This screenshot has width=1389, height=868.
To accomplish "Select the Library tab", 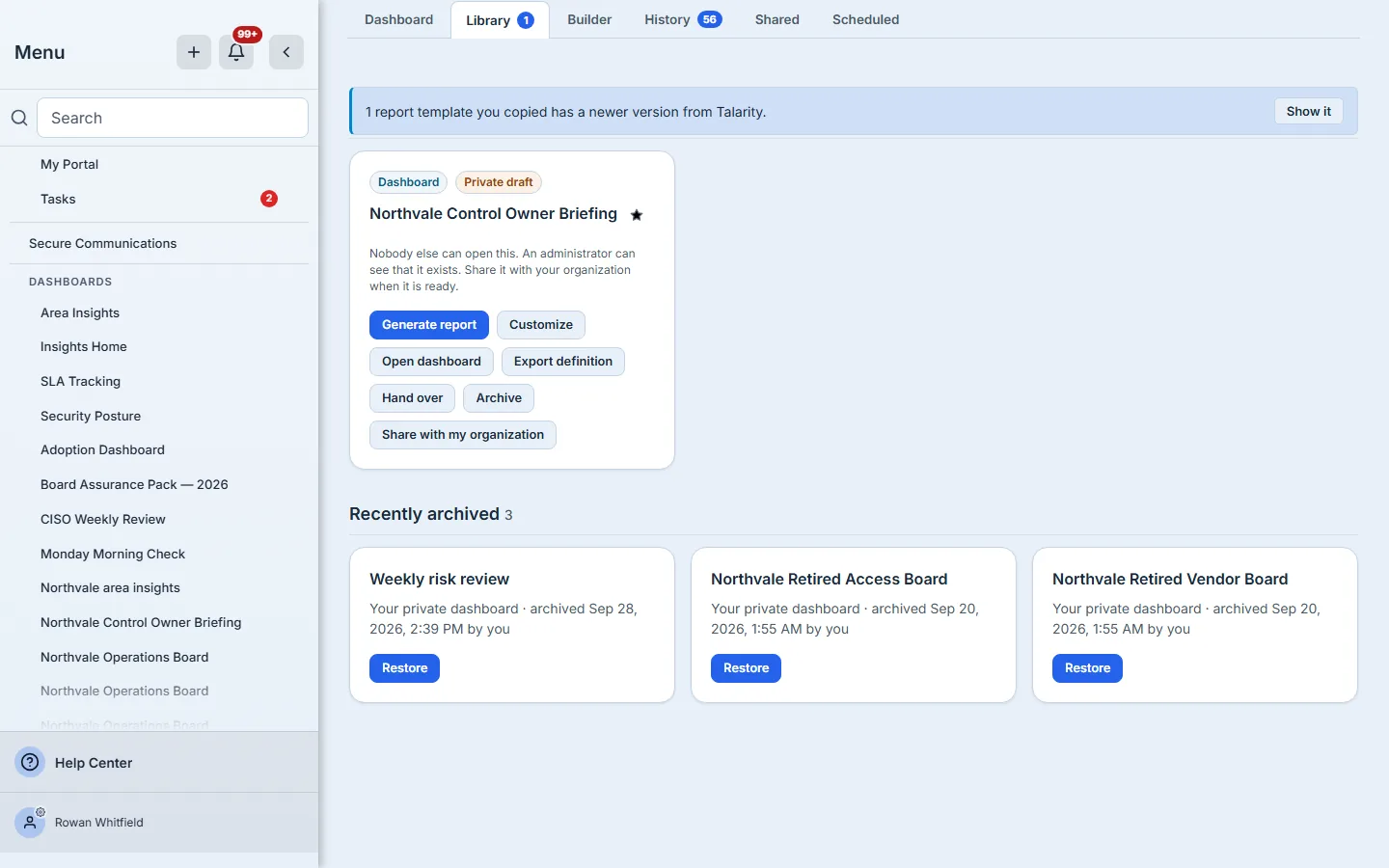I will (500, 20).
